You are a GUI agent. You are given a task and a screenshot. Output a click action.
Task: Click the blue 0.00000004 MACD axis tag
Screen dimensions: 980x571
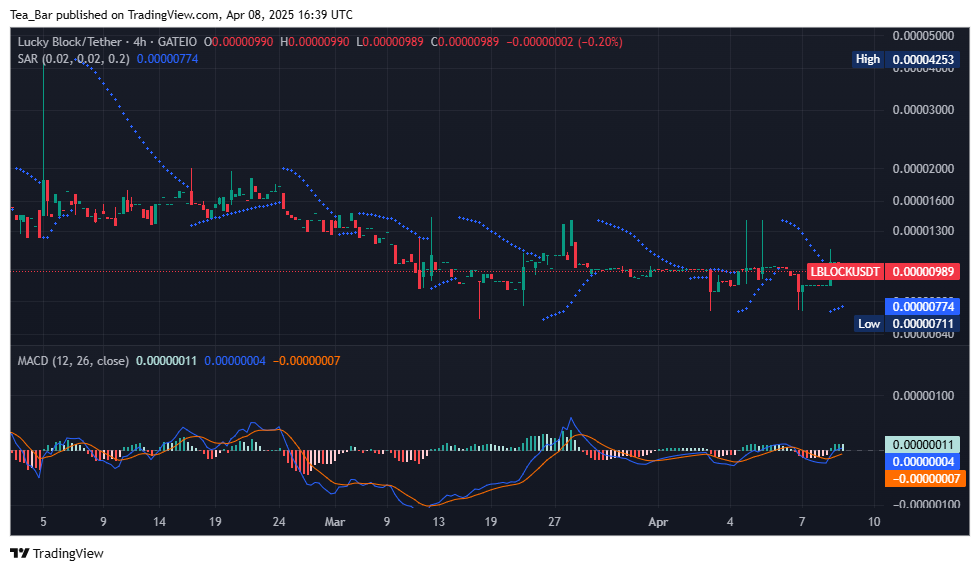pos(922,462)
